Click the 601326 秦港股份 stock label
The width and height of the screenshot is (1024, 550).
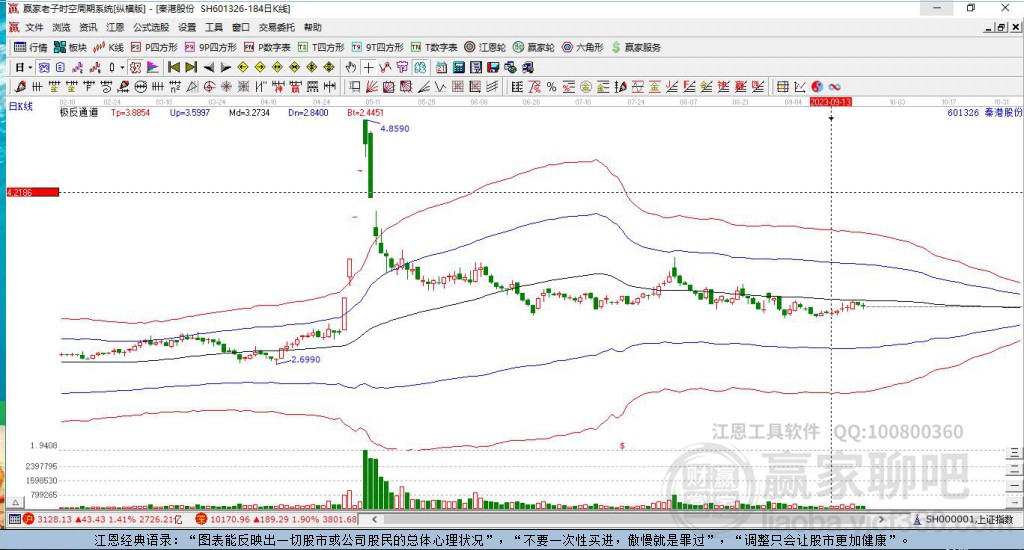click(984, 112)
